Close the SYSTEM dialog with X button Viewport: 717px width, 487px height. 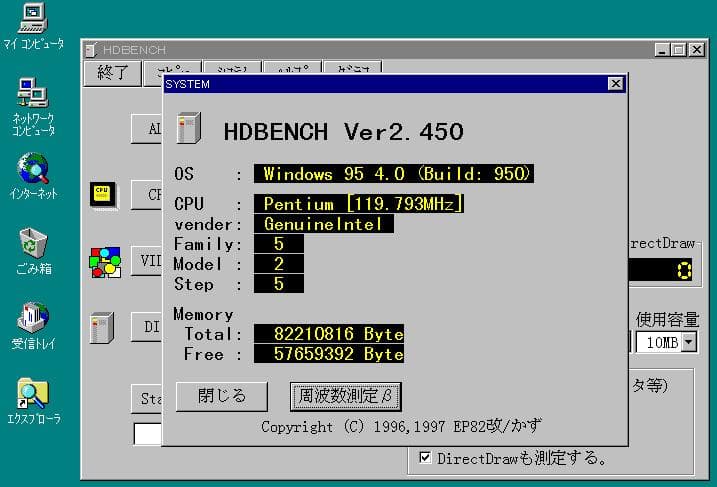(x=615, y=84)
